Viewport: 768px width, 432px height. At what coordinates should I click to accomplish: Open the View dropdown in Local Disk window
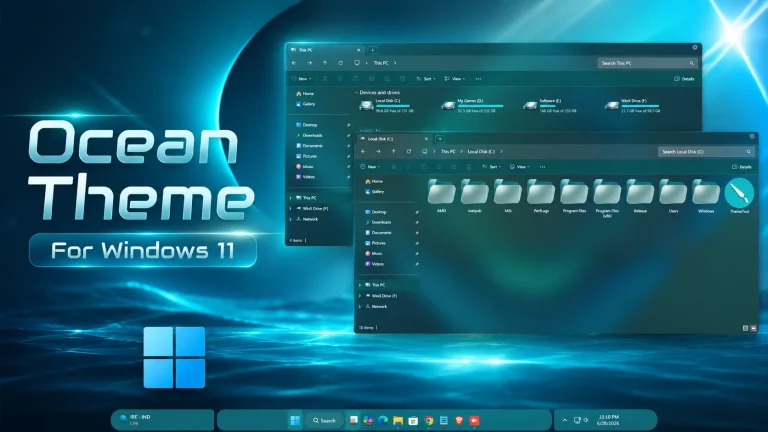(520, 167)
